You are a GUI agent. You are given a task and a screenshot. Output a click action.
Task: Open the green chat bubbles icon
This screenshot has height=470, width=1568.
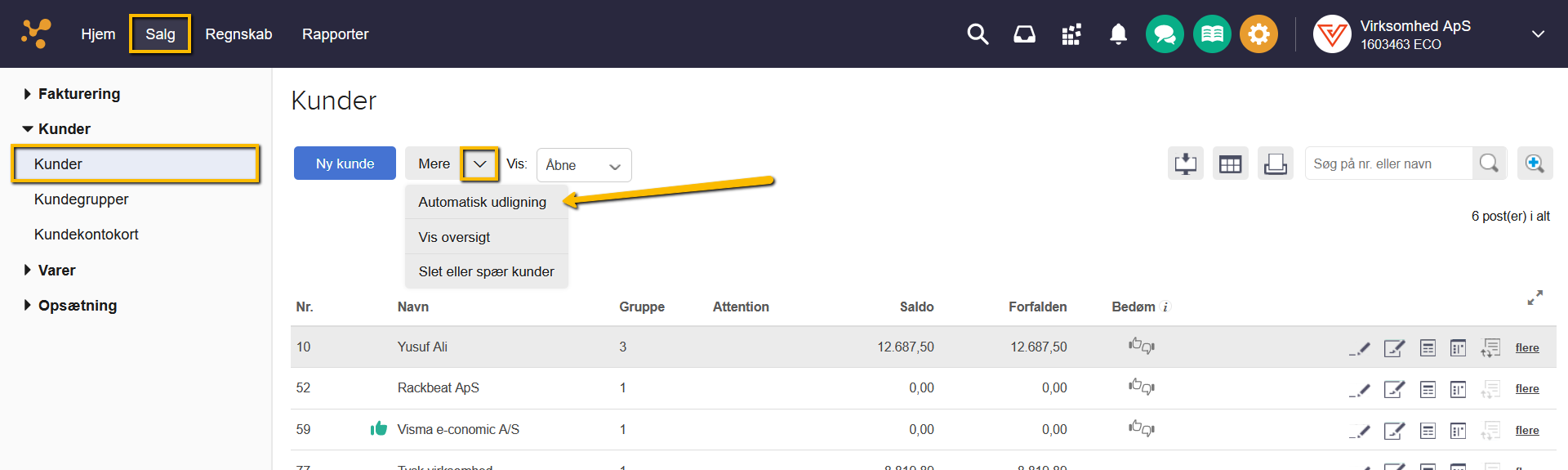[1165, 34]
